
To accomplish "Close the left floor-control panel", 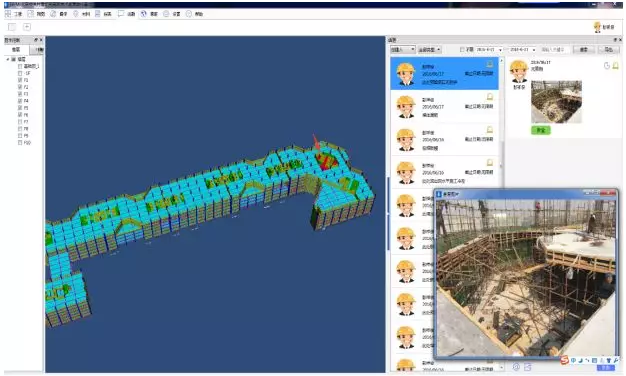I will tap(41, 40).
